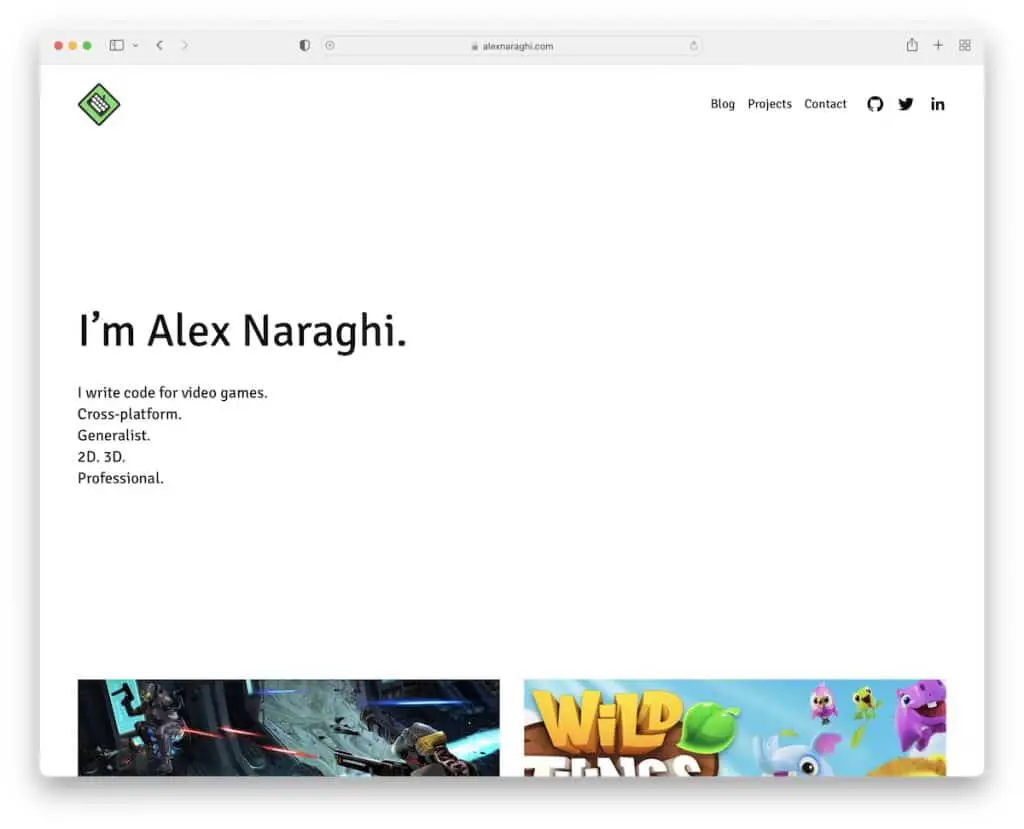Click Safari's Share icon
1024x829 pixels.
tap(912, 45)
